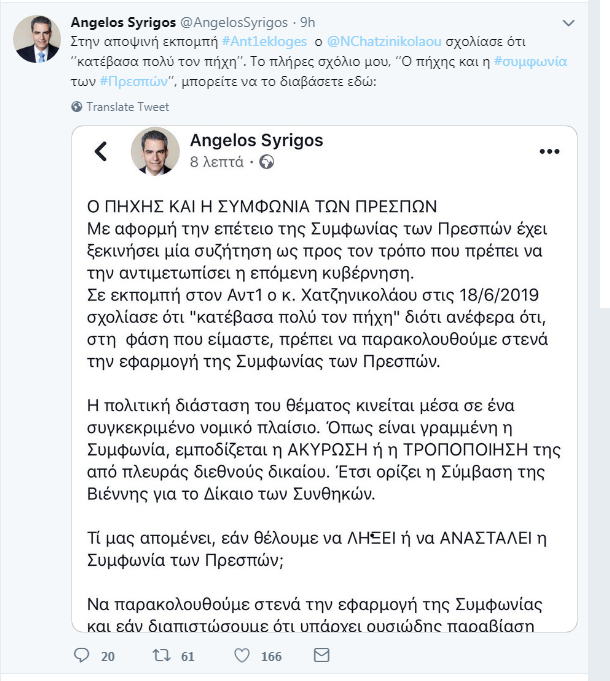Click Translate Tweet link
The height and width of the screenshot is (681, 610).
tap(127, 107)
